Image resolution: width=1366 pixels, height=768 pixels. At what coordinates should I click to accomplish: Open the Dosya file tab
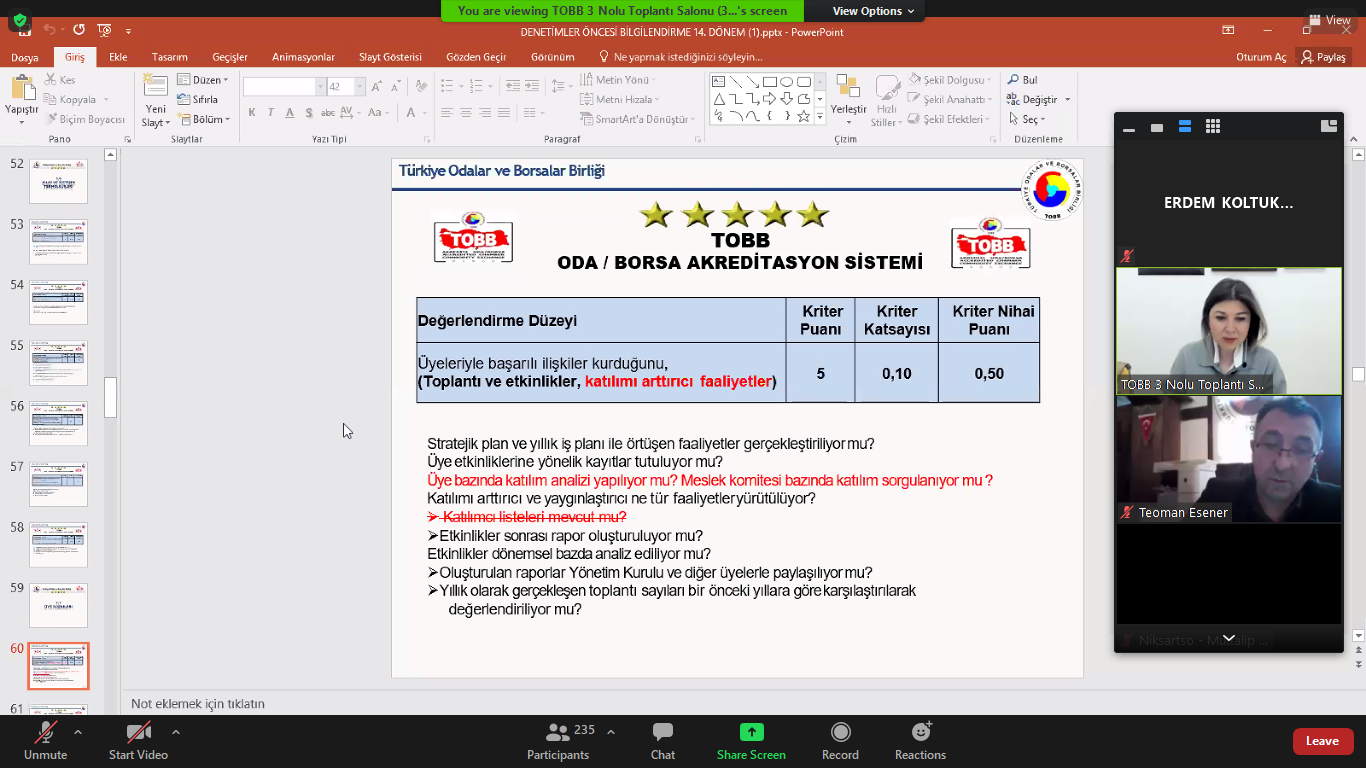(25, 57)
